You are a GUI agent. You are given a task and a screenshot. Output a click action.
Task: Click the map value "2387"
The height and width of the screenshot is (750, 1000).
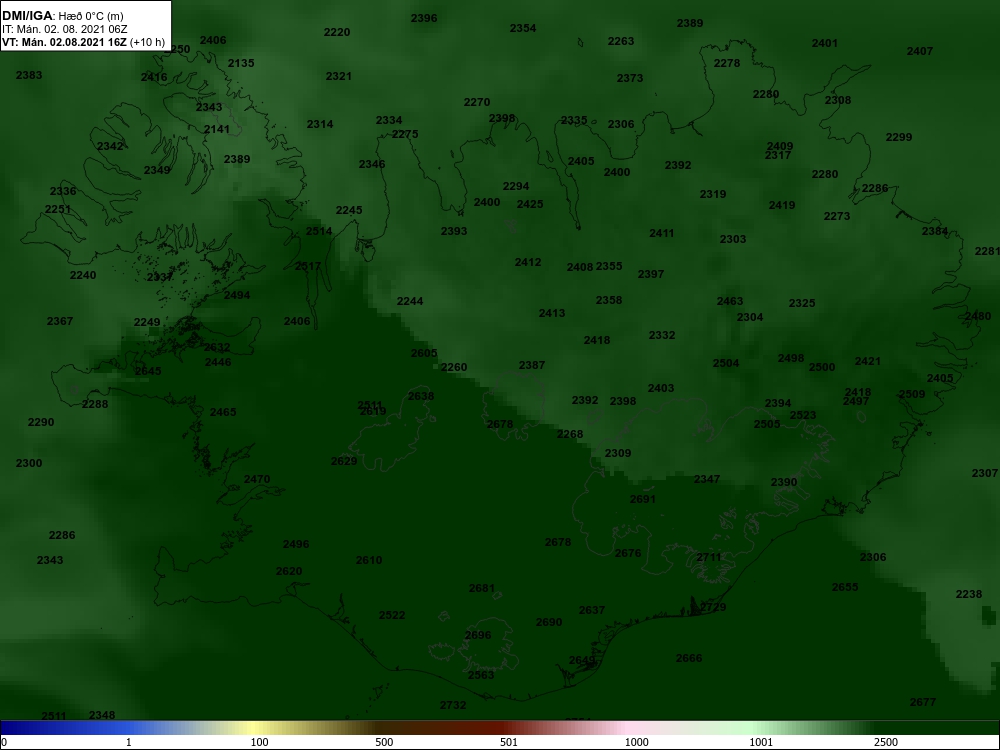[x=532, y=365]
